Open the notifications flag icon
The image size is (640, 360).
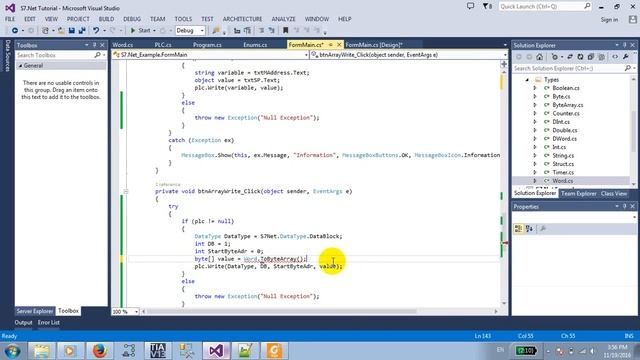pos(487,6)
